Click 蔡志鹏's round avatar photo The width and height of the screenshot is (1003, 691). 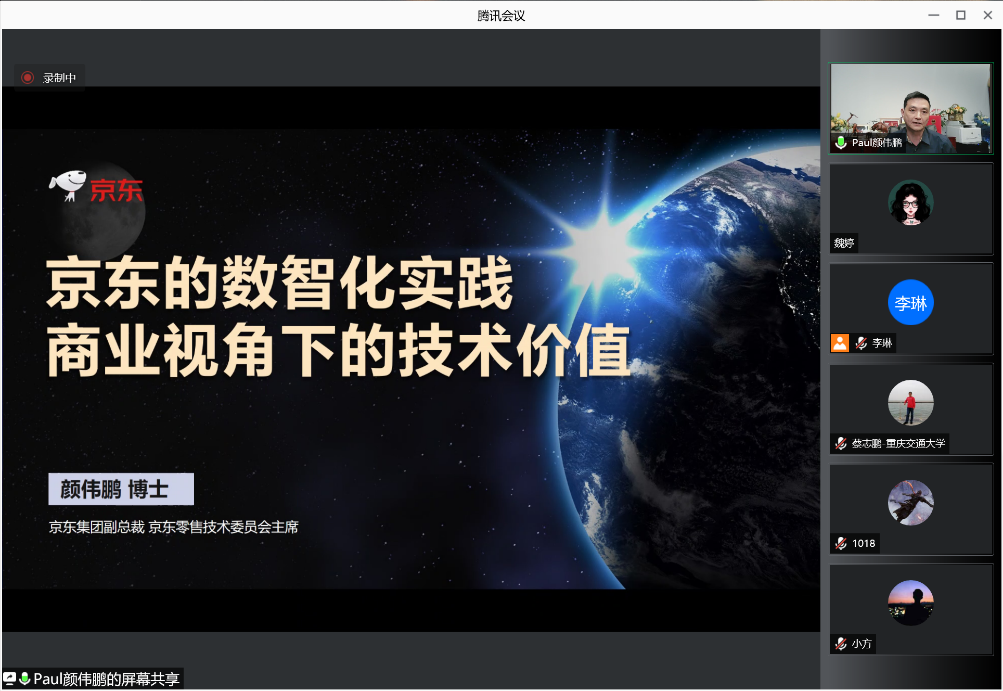pyautogui.click(x=911, y=402)
